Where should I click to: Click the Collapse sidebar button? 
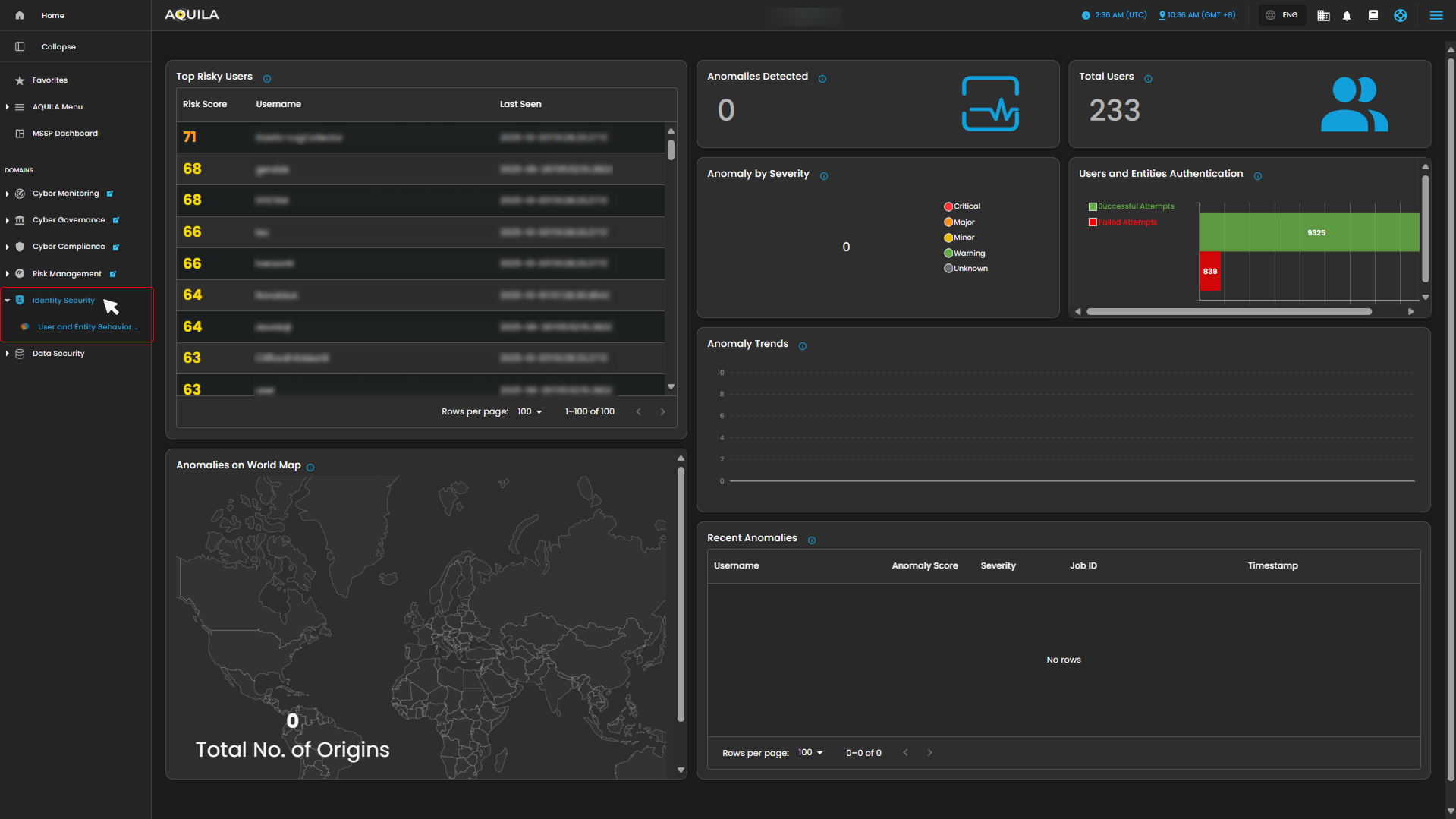pyautogui.click(x=58, y=47)
